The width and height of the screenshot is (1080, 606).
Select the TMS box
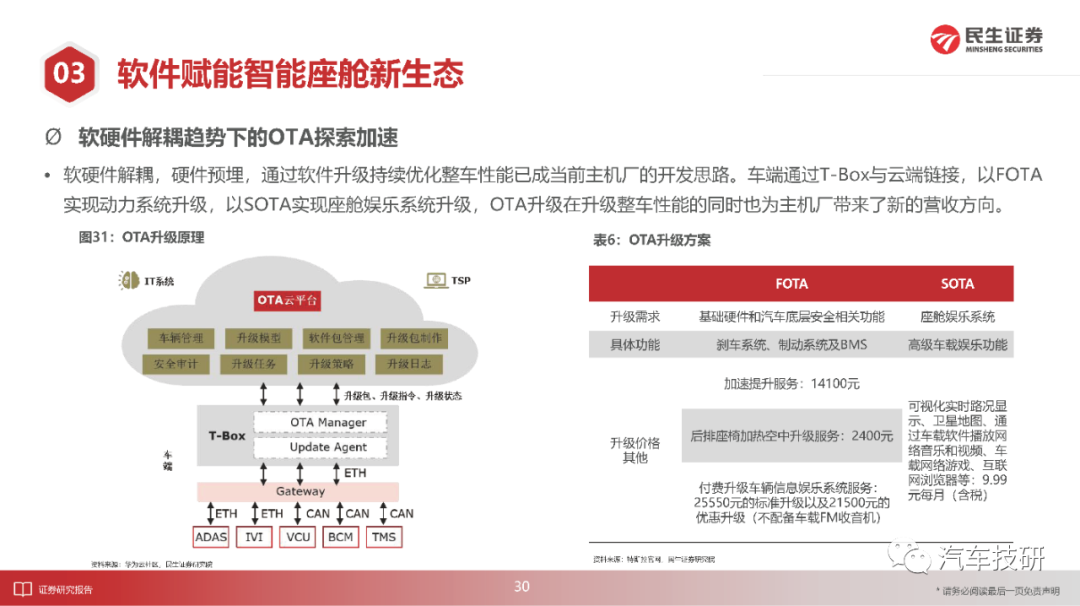384,537
